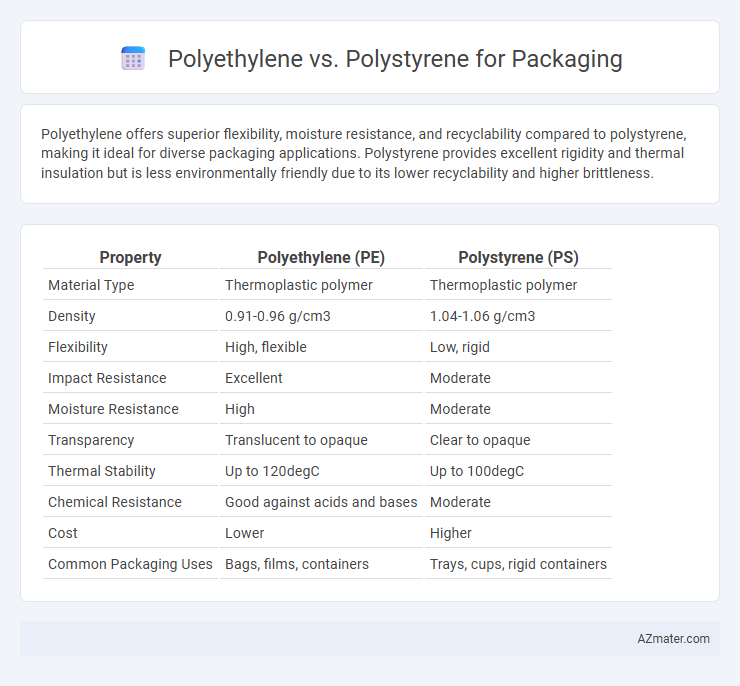The width and height of the screenshot is (740, 686).
Task: Click the title Polyethylene vs. Polystyrene for Packaging
Action: 395,59
